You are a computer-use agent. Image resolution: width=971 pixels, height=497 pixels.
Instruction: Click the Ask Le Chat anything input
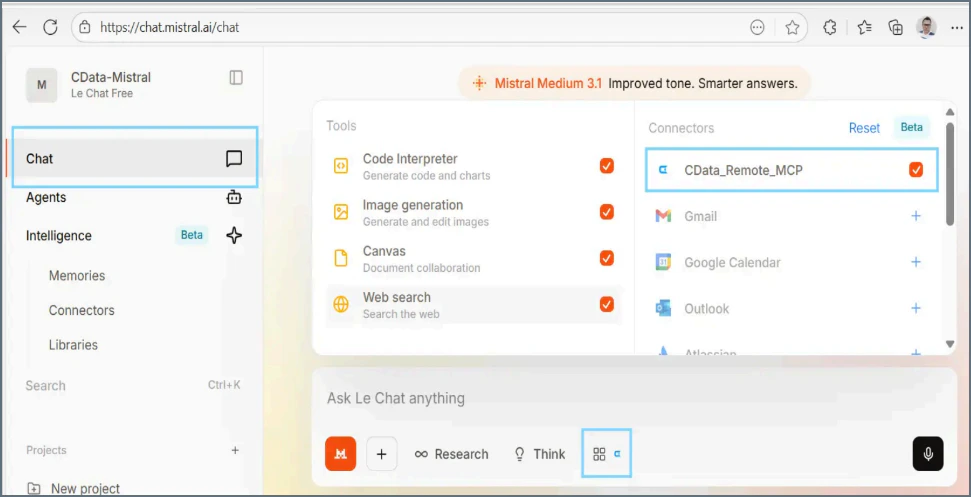tap(634, 398)
